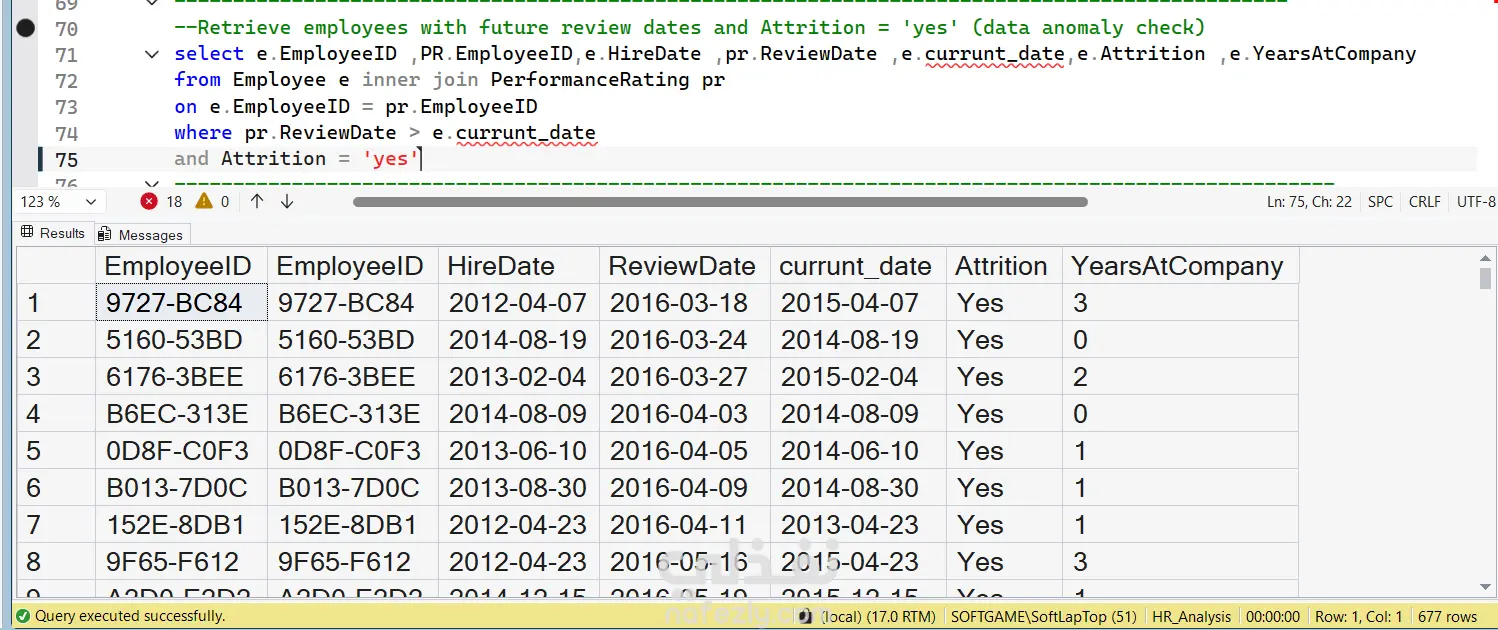Viewport: 1498px width, 630px height.
Task: Click Query executed successfully status text
Action: click(130, 616)
